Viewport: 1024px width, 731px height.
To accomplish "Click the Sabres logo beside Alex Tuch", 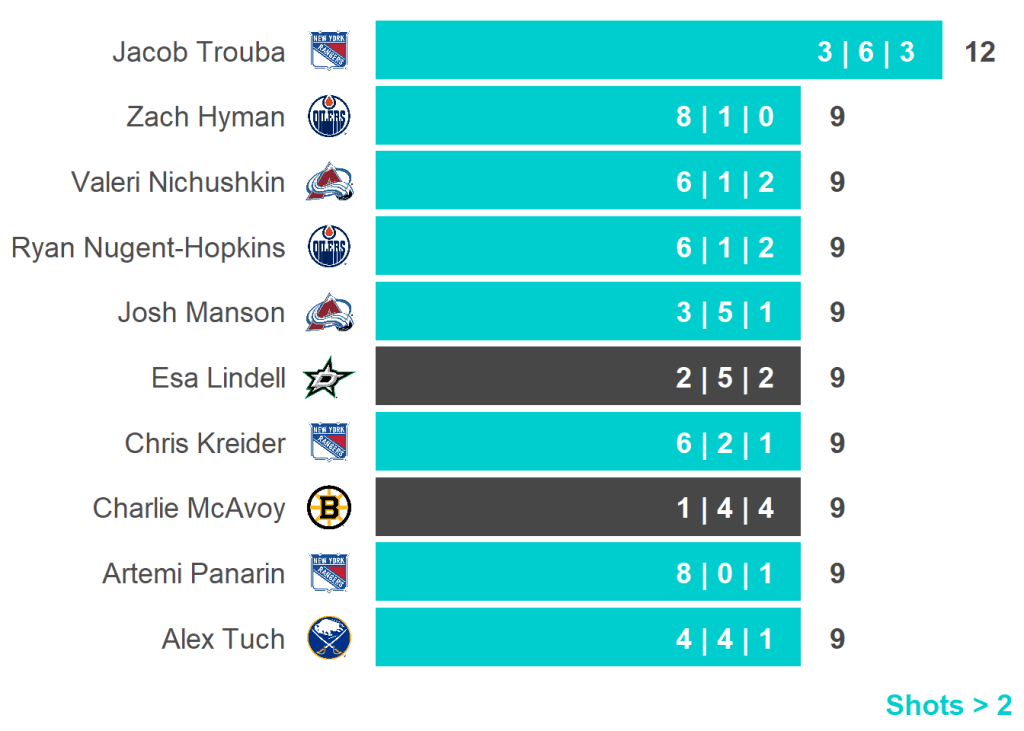I will tap(329, 638).
